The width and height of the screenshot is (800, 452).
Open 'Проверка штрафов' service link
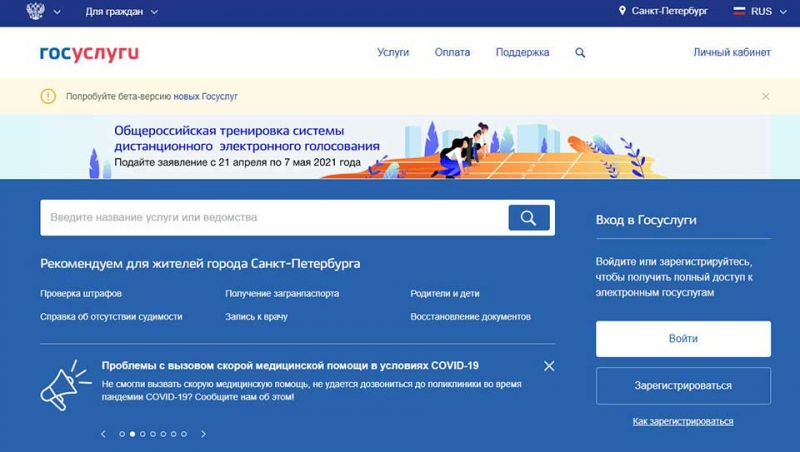[81, 293]
